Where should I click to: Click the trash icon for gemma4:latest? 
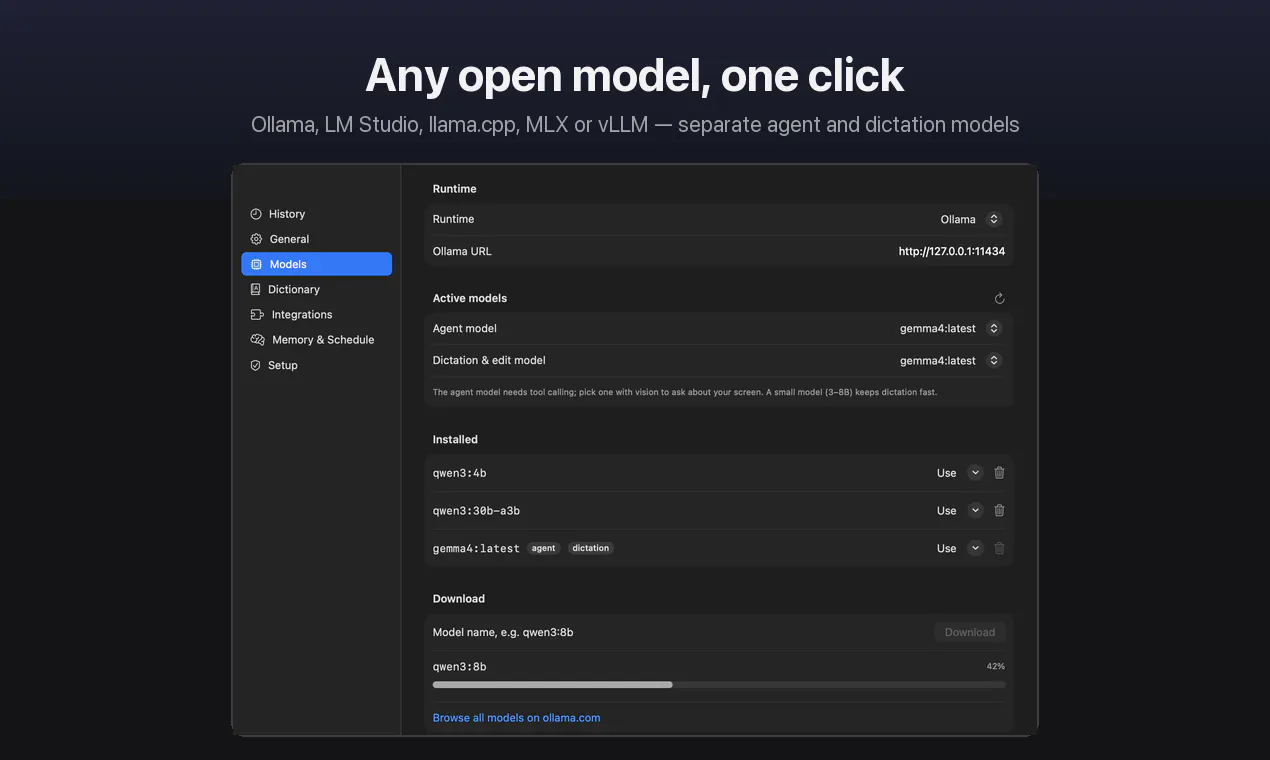[999, 548]
